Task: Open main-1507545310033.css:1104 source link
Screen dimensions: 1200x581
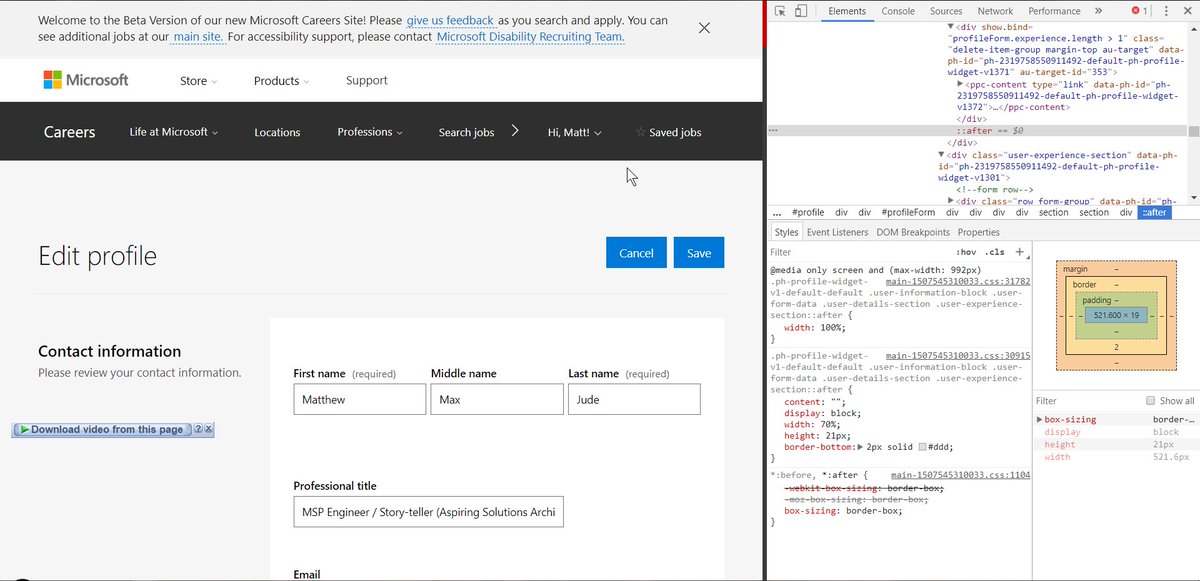Action: pyautogui.click(x=960, y=475)
